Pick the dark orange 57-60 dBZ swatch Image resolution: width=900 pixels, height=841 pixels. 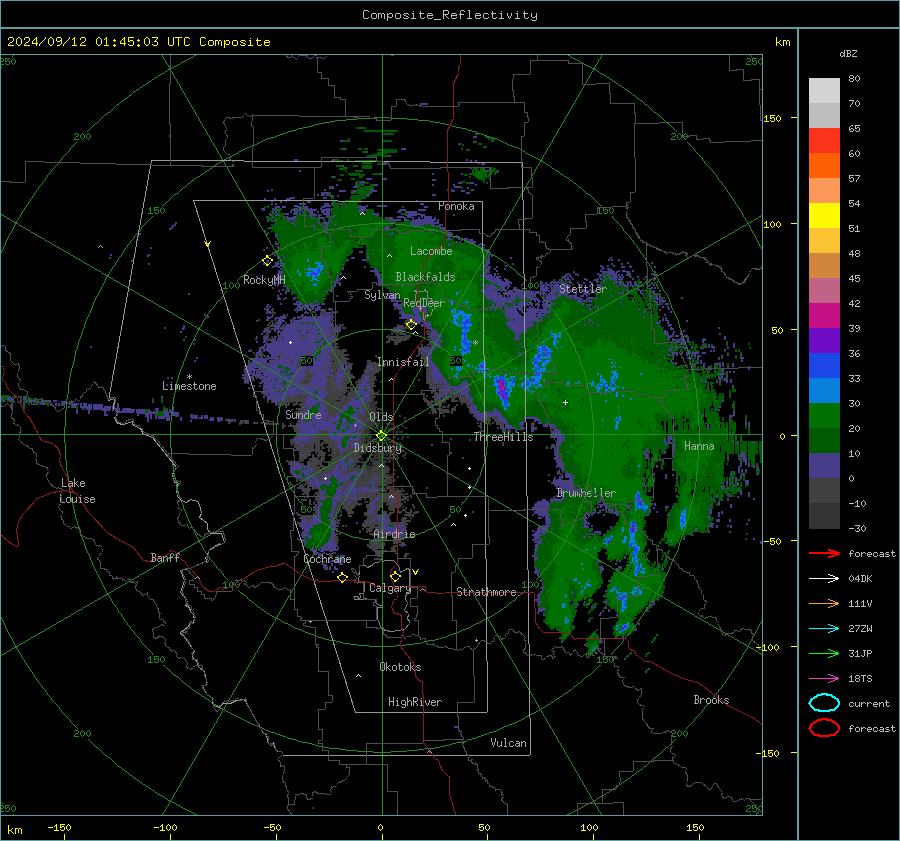pyautogui.click(x=824, y=166)
